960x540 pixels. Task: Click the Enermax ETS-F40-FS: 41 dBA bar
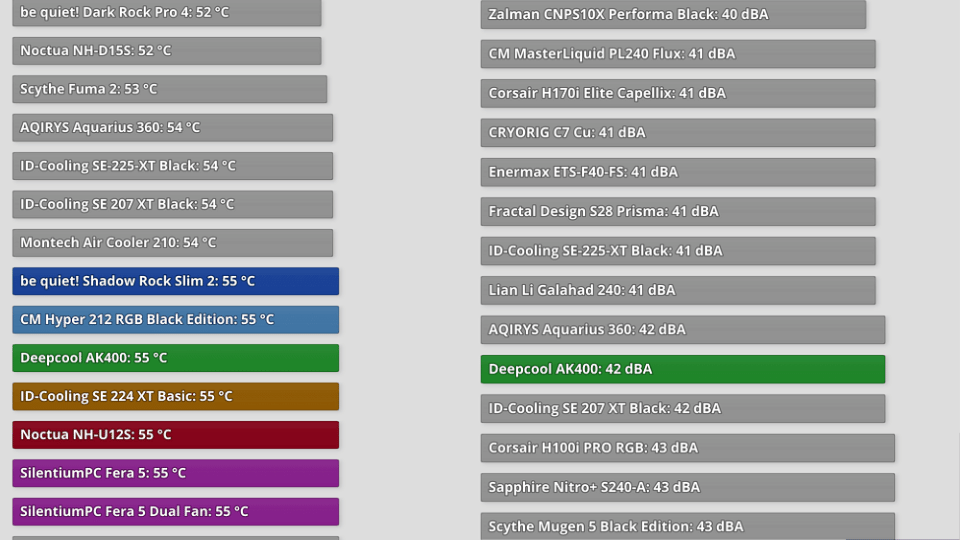click(678, 172)
